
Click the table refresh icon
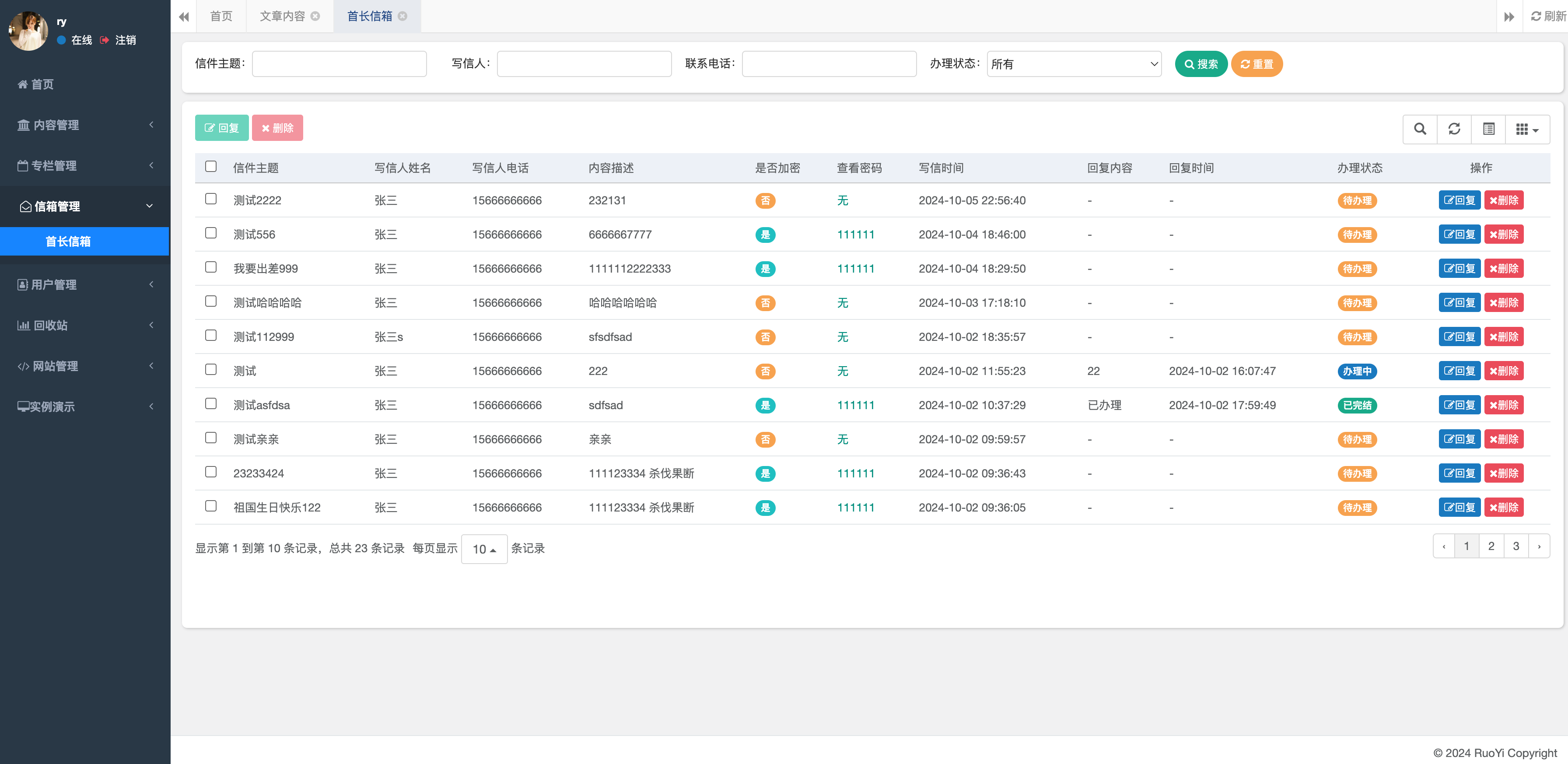coord(1454,129)
